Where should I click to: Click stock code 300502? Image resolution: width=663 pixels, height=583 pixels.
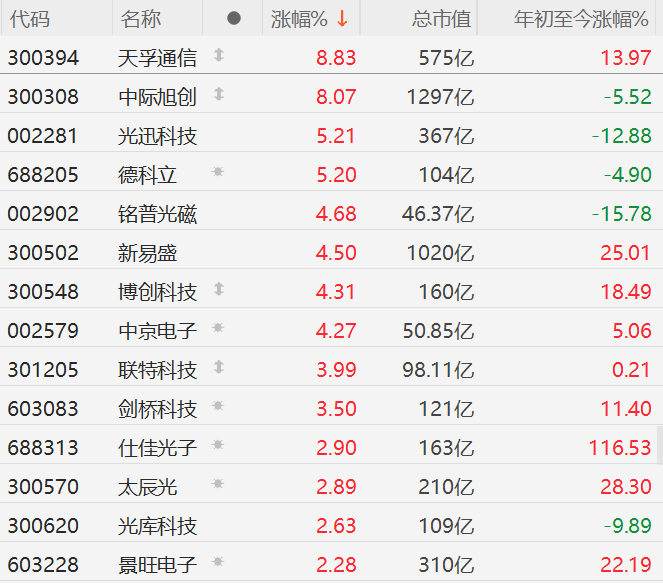pyautogui.click(x=43, y=253)
